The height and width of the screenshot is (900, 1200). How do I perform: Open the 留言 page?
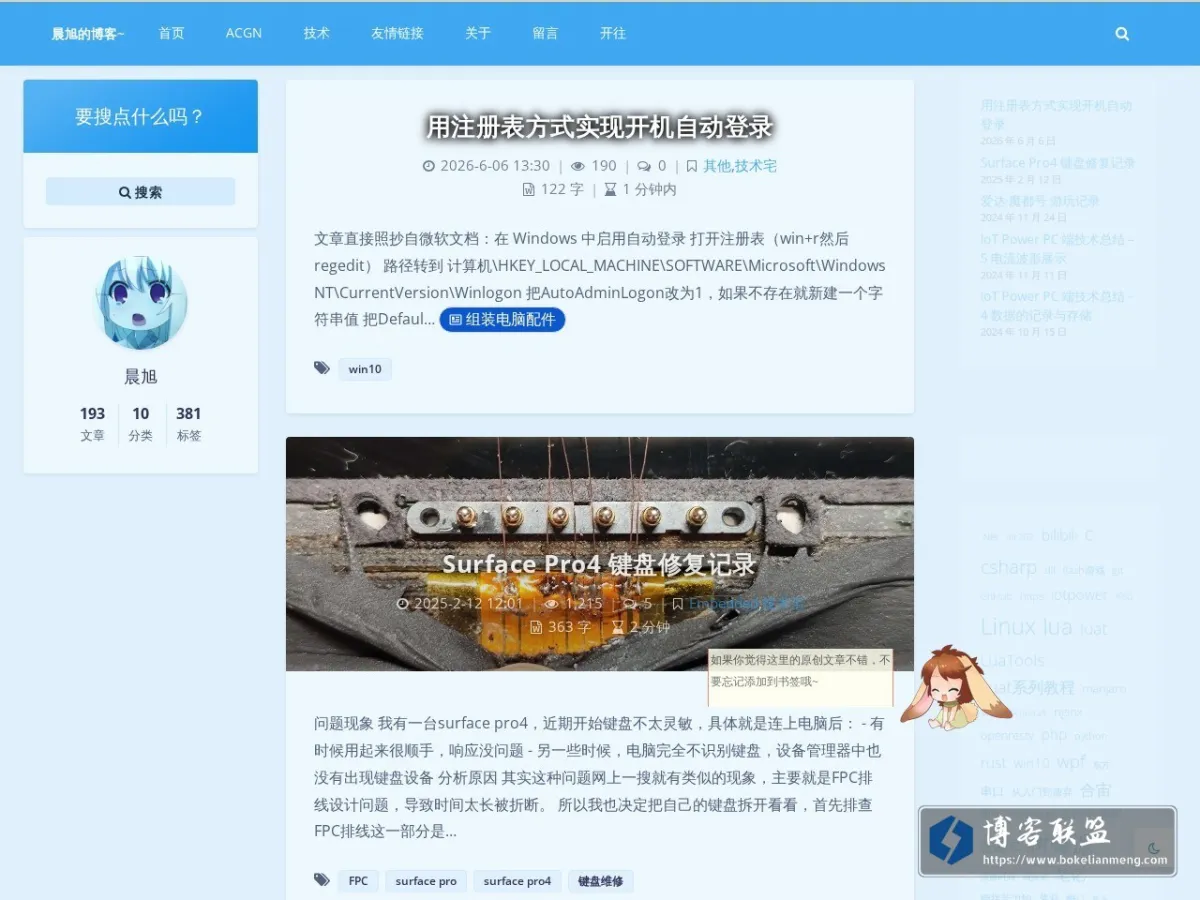[545, 33]
